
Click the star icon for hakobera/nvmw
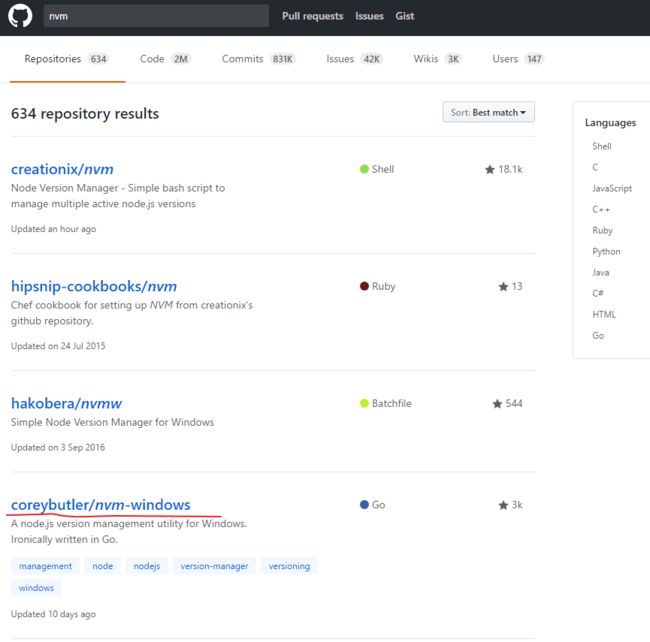point(497,404)
